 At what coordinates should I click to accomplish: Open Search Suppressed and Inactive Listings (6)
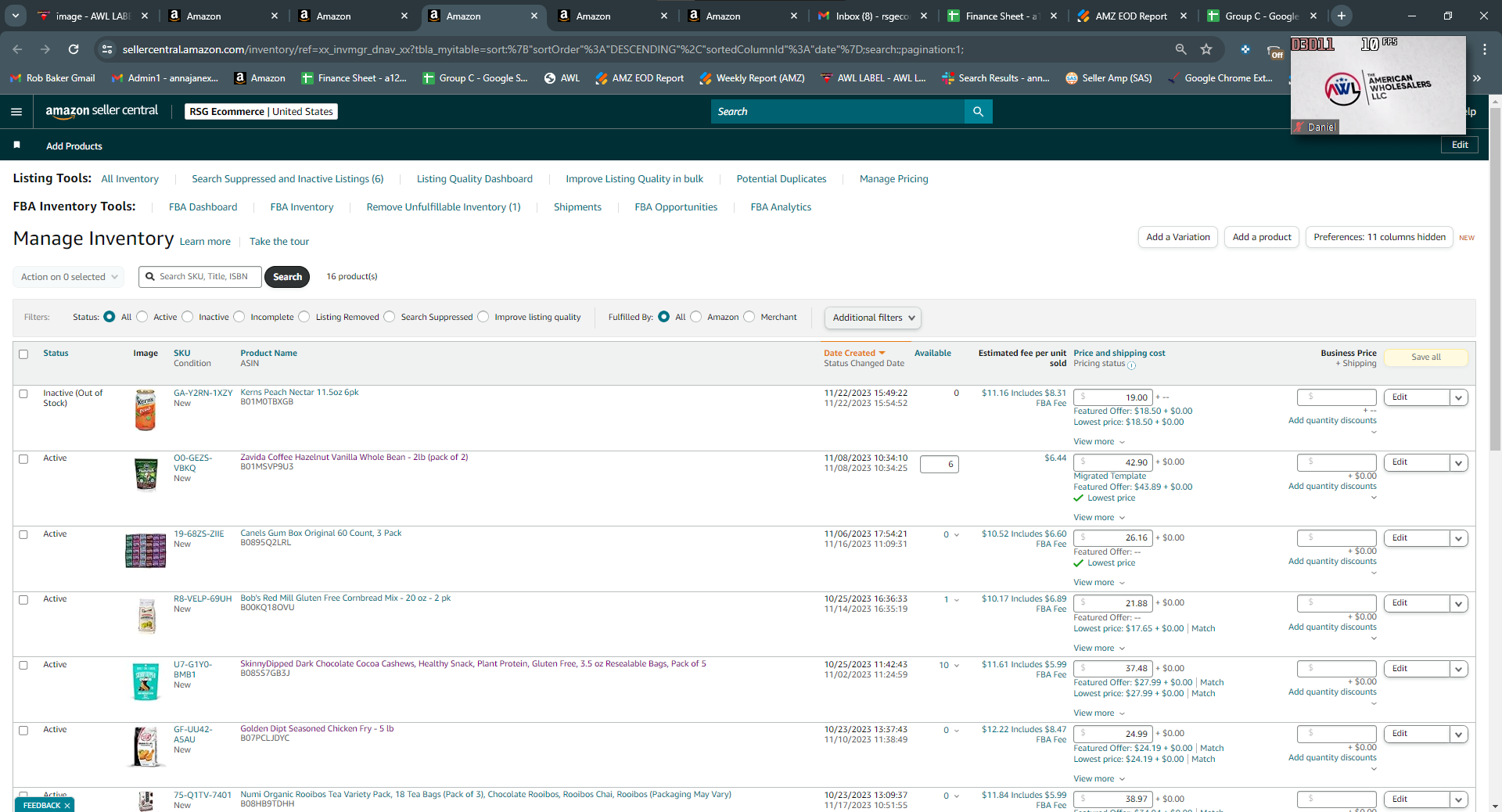(x=288, y=179)
